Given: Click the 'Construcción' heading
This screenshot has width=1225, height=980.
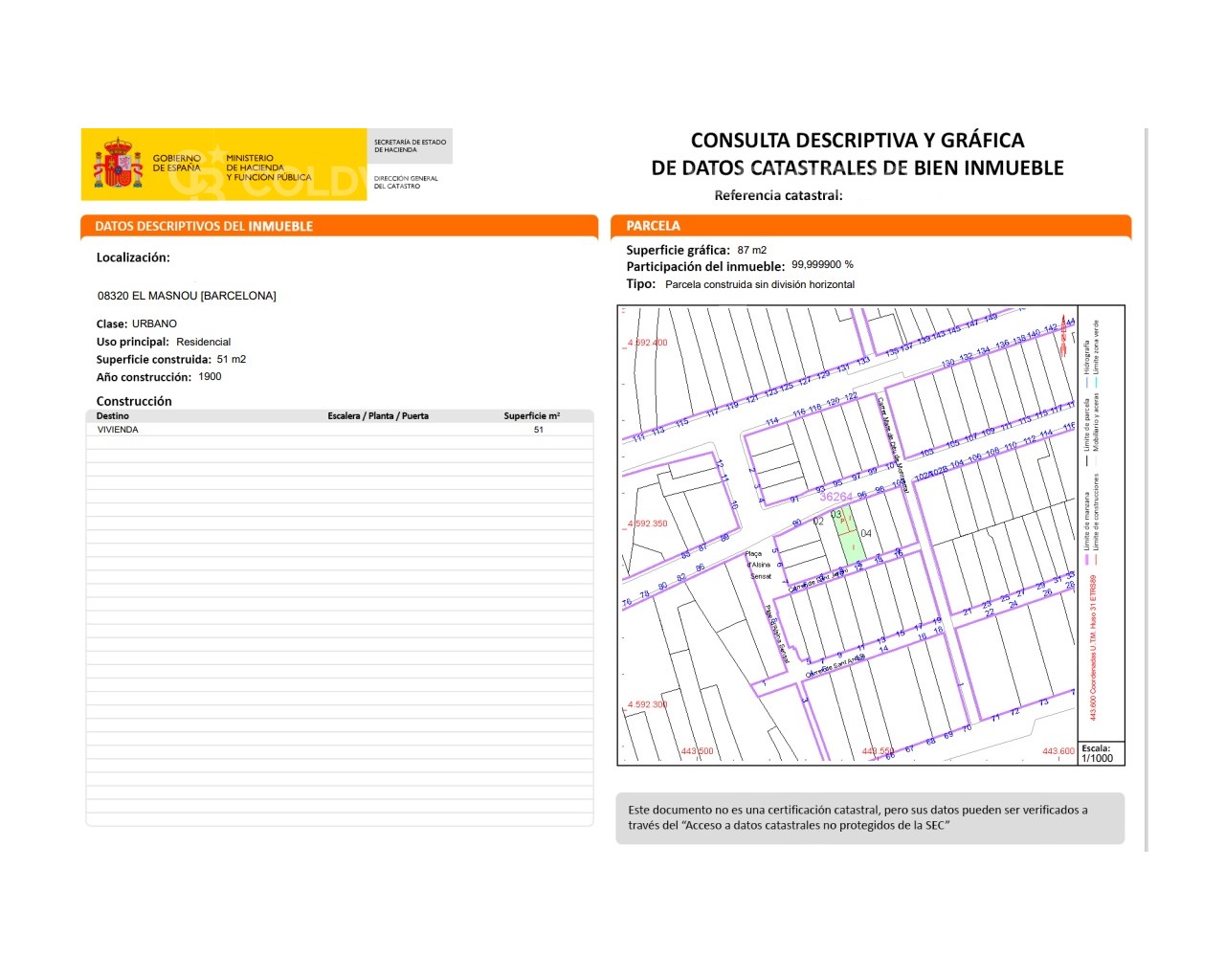Looking at the screenshot, I should [x=134, y=401].
